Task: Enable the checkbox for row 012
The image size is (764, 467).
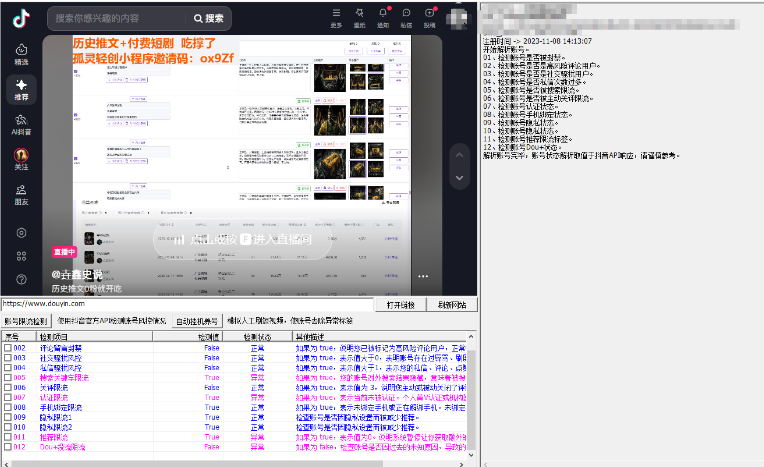Action: 8,446
